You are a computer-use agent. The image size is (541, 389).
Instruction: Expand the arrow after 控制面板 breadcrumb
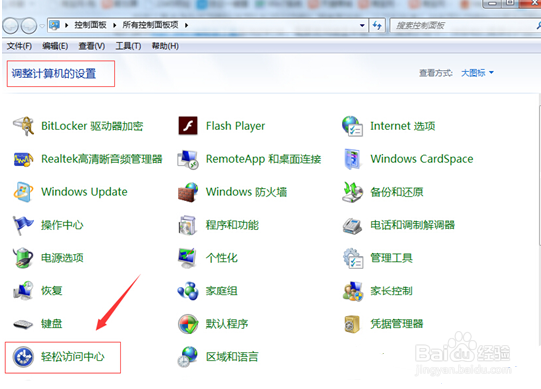point(114,25)
